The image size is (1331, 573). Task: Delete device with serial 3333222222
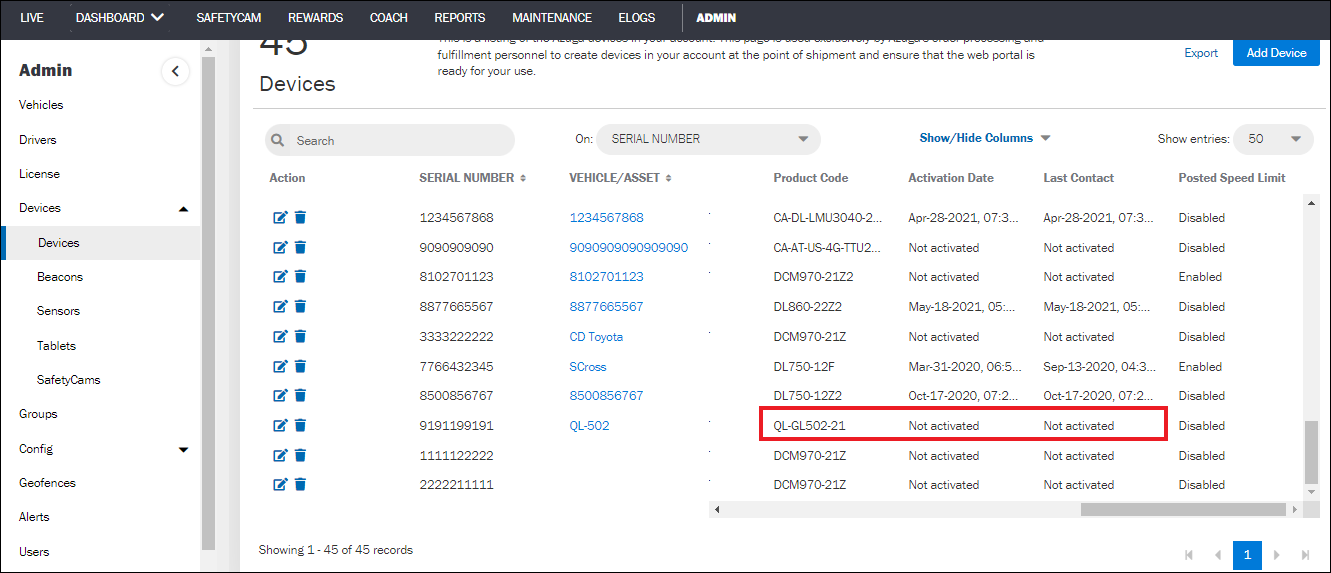click(300, 336)
